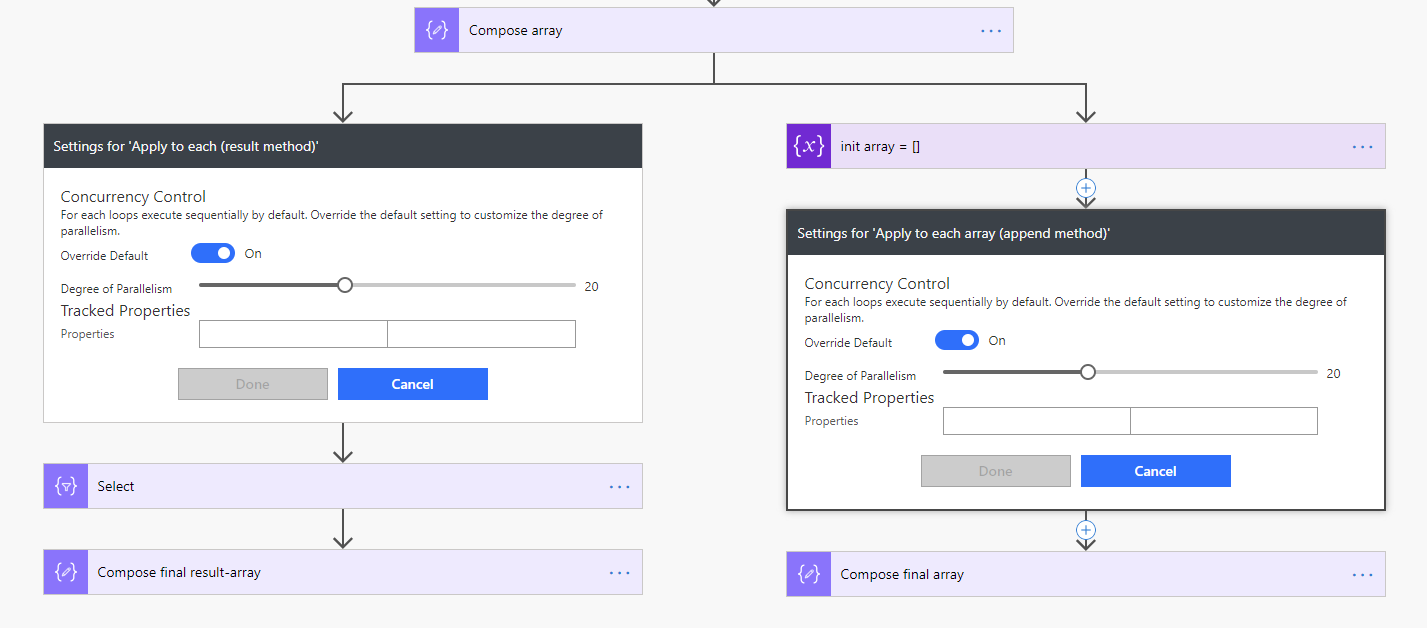Open the Select action ellipsis menu
The image size is (1427, 628).
tap(619, 486)
